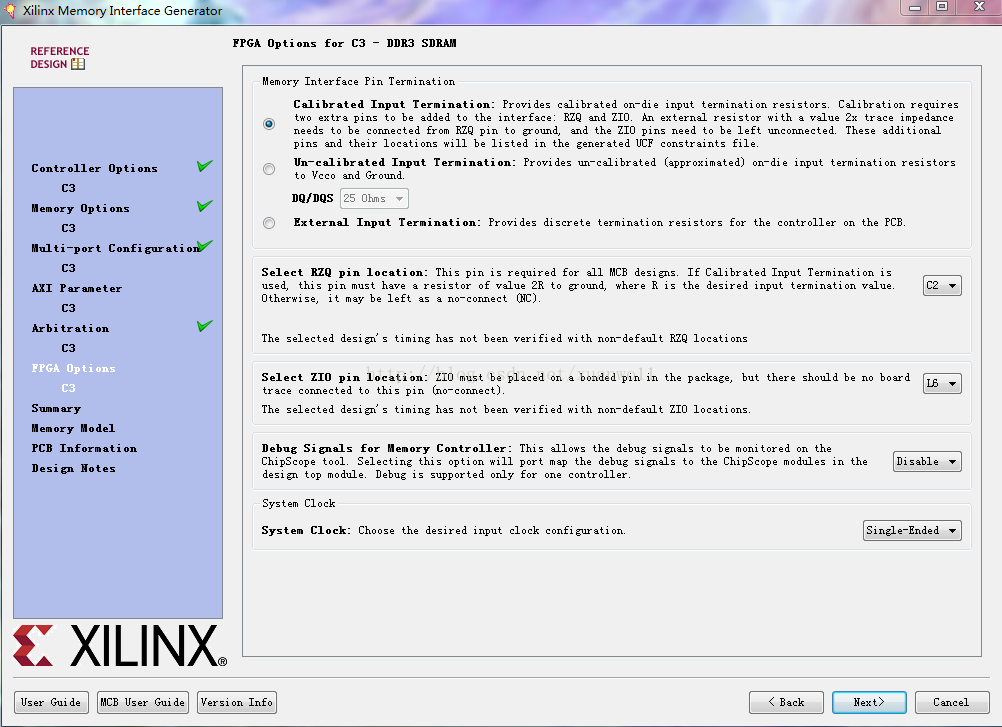Select Un-calibrated Input Termination radio button
This screenshot has width=1002, height=727.
click(x=269, y=169)
